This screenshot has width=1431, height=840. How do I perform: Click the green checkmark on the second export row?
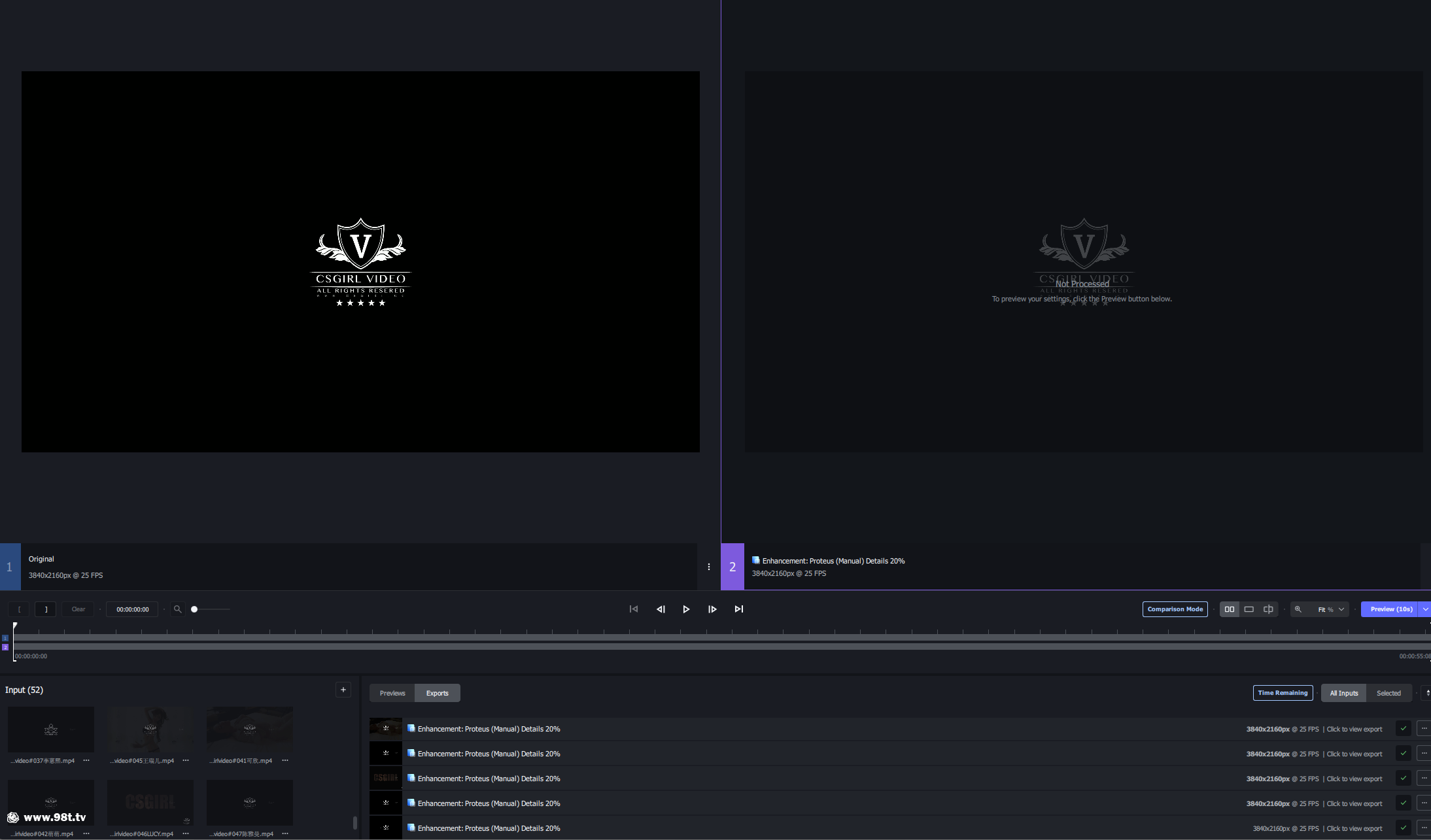[1404, 753]
